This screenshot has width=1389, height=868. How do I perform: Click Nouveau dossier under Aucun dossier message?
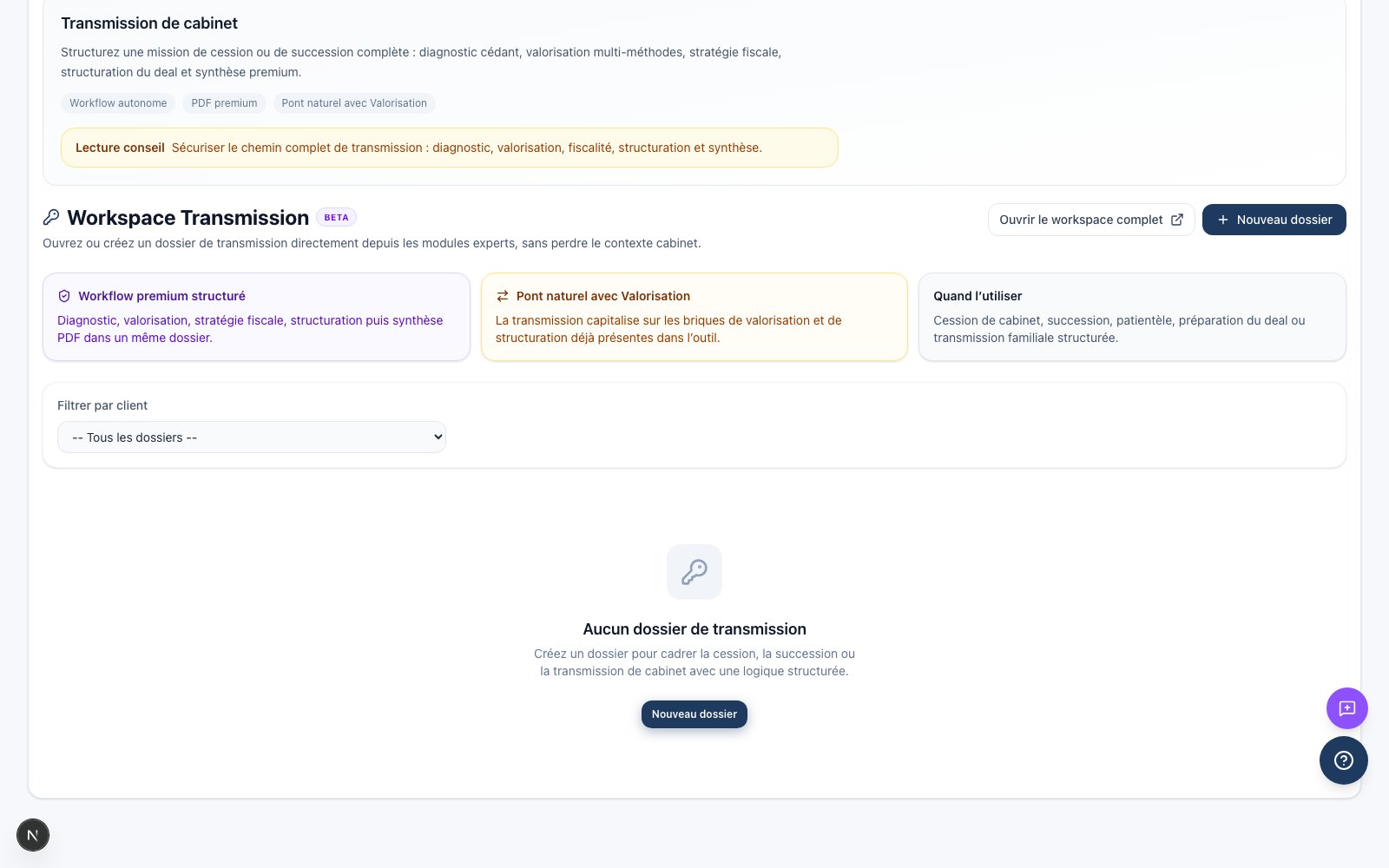pyautogui.click(x=694, y=714)
